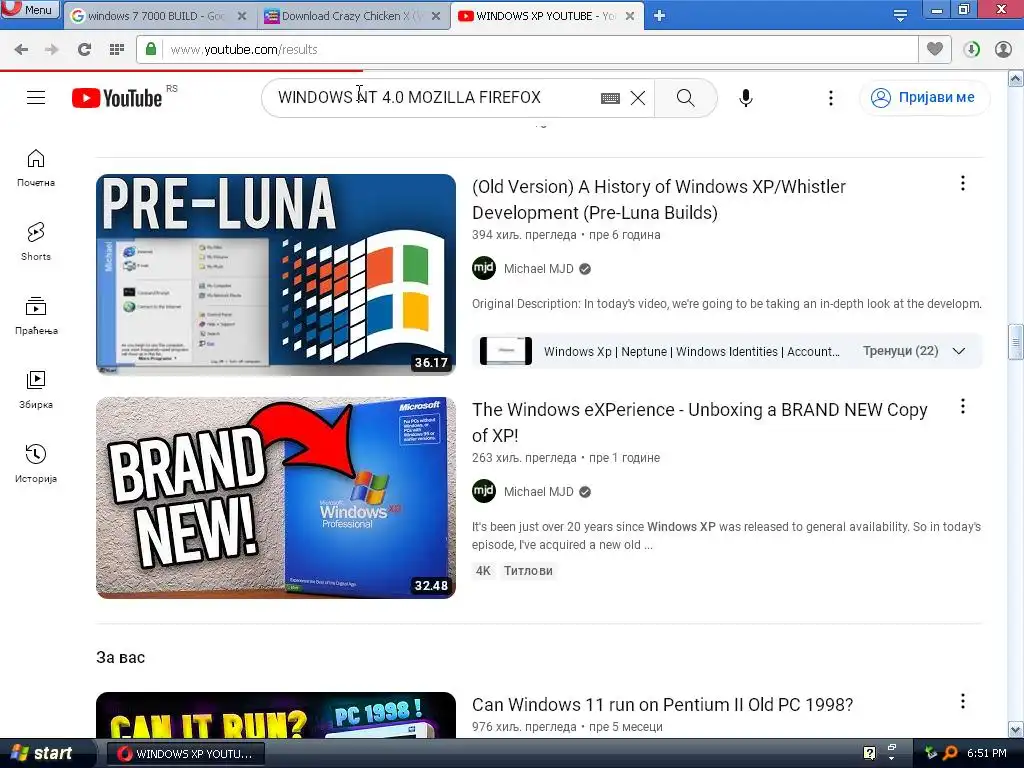This screenshot has width=1024, height=768.
Task: Open options menu for the Pre-Luna Builds video
Action: [x=963, y=184]
